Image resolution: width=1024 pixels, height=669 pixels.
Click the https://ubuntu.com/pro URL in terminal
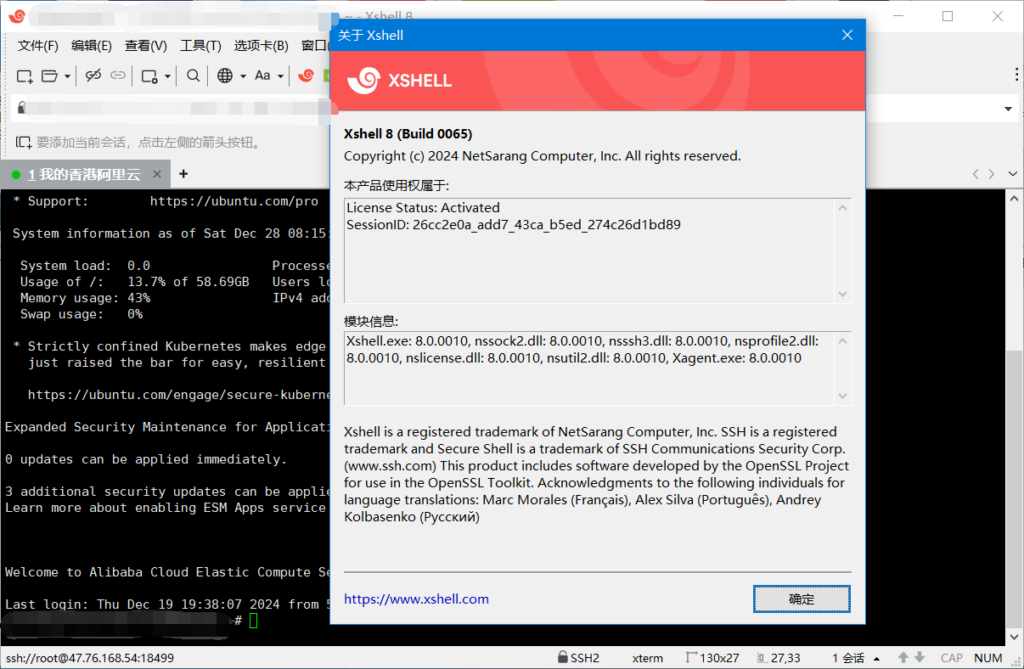[x=234, y=201]
